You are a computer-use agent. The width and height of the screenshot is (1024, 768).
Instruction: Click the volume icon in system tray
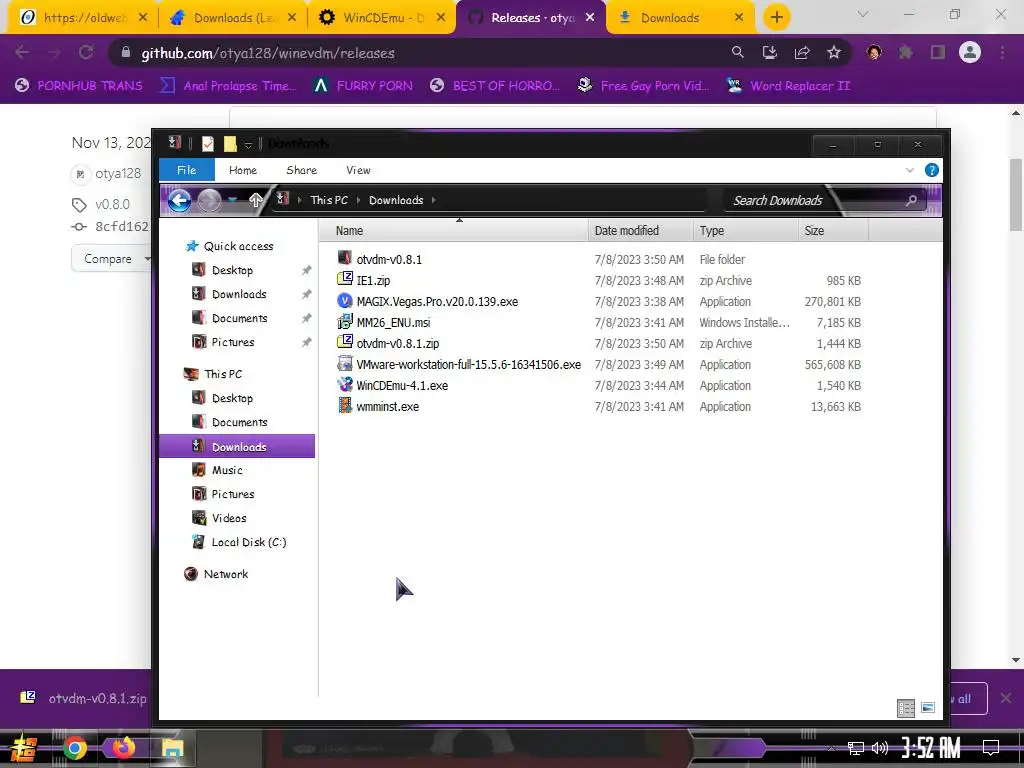(880, 748)
